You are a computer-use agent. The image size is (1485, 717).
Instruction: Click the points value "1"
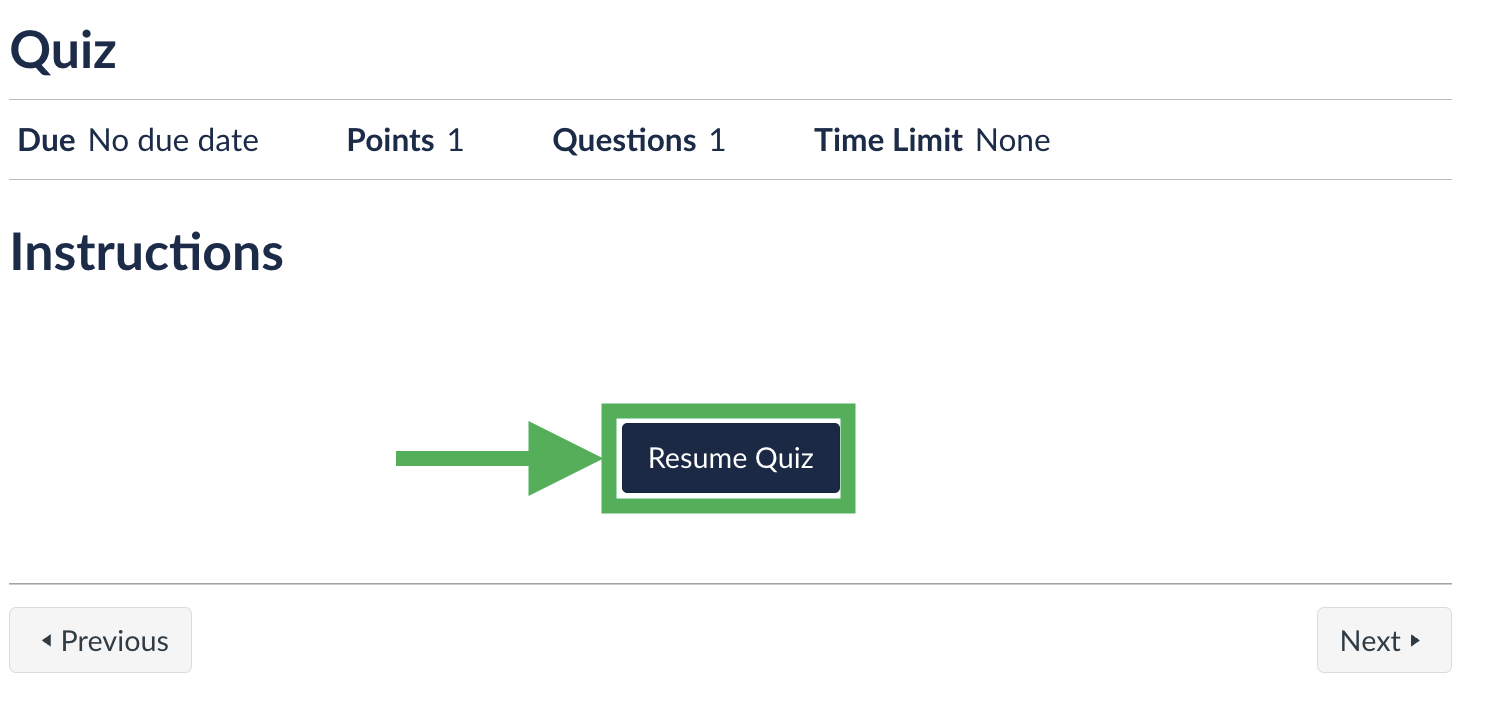point(456,140)
